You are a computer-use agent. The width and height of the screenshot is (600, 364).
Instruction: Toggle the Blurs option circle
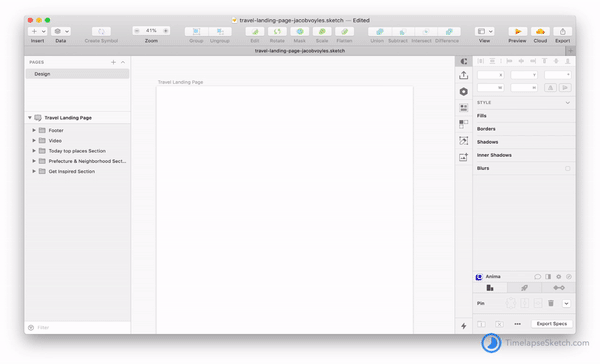(x=567, y=168)
